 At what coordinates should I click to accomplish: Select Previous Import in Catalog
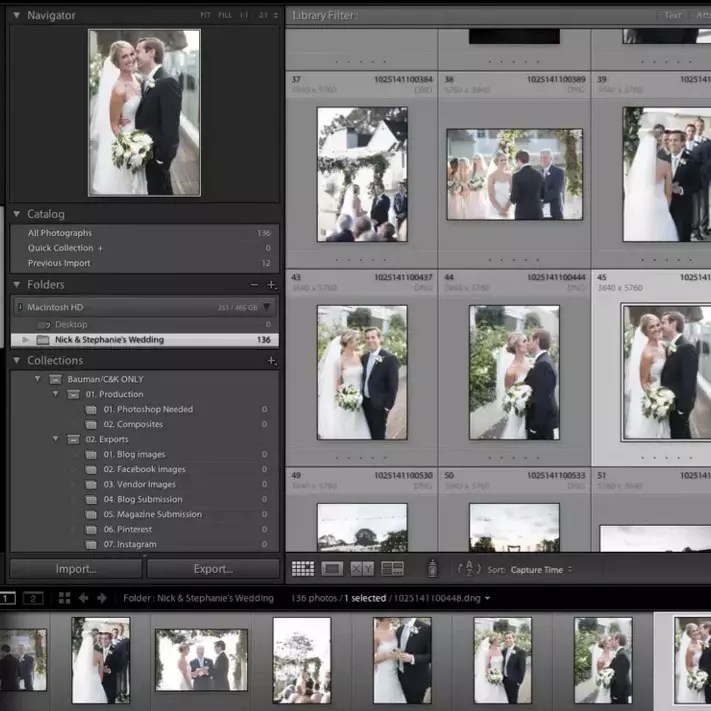[145, 263]
